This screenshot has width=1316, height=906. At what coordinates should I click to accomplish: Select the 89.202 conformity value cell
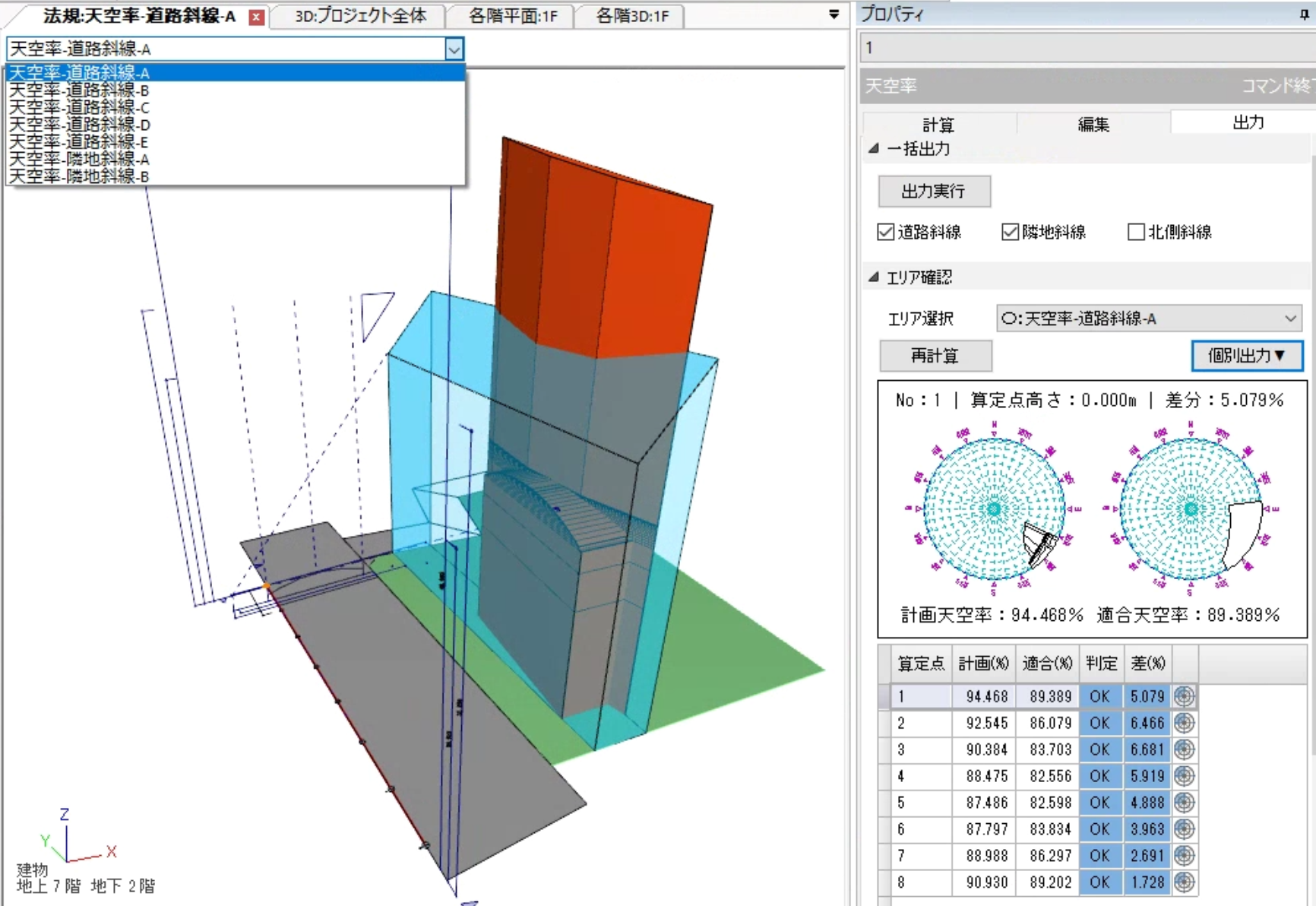(1048, 882)
